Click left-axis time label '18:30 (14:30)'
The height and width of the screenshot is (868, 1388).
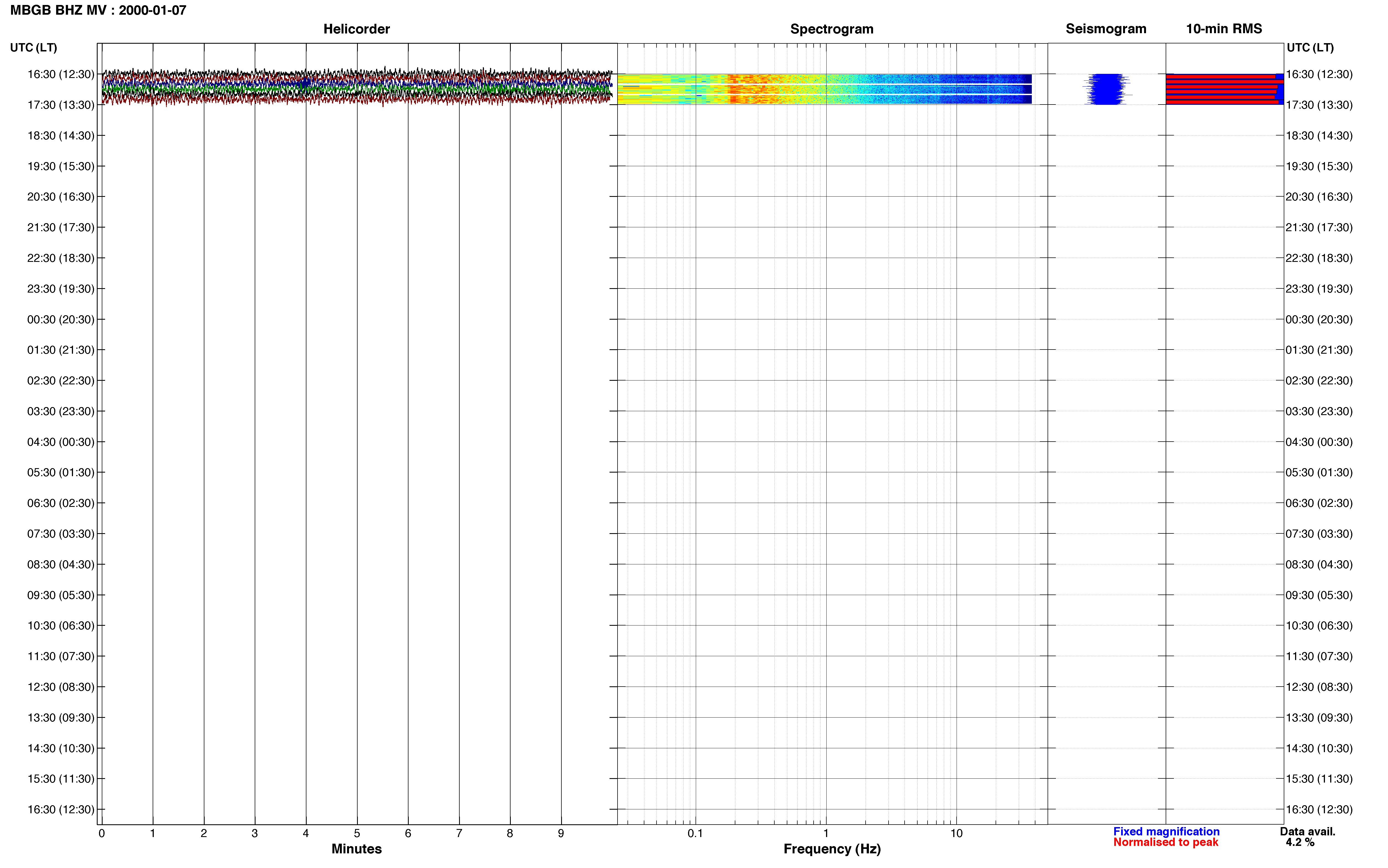[x=61, y=135]
